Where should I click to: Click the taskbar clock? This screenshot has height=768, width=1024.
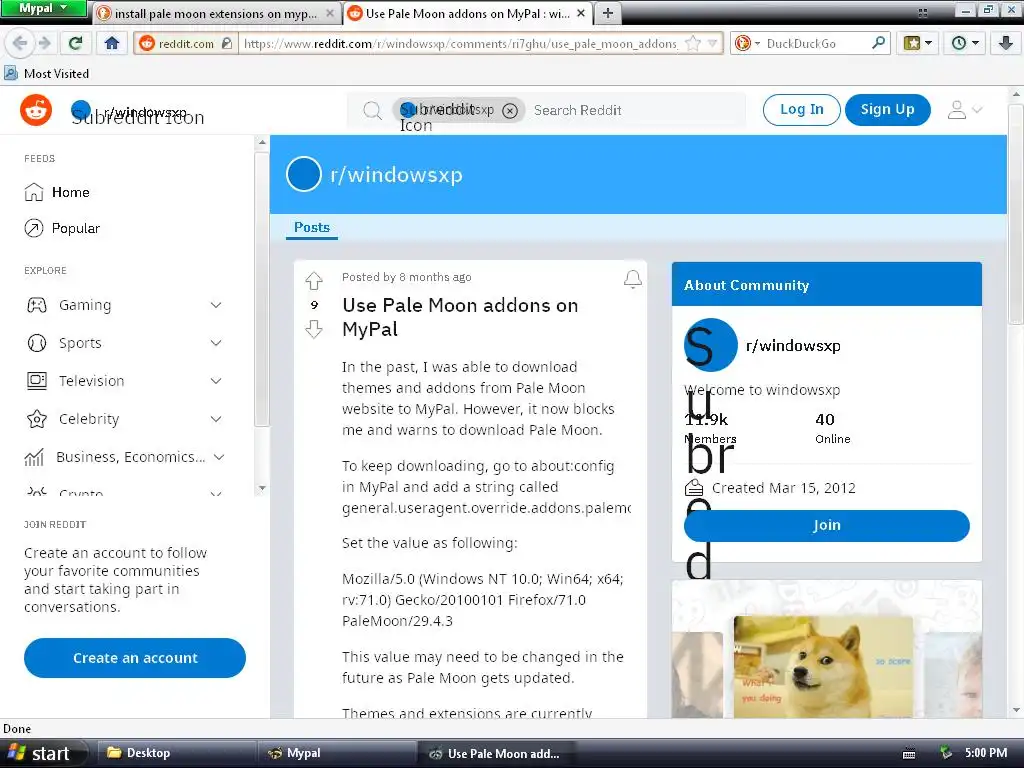(986, 753)
